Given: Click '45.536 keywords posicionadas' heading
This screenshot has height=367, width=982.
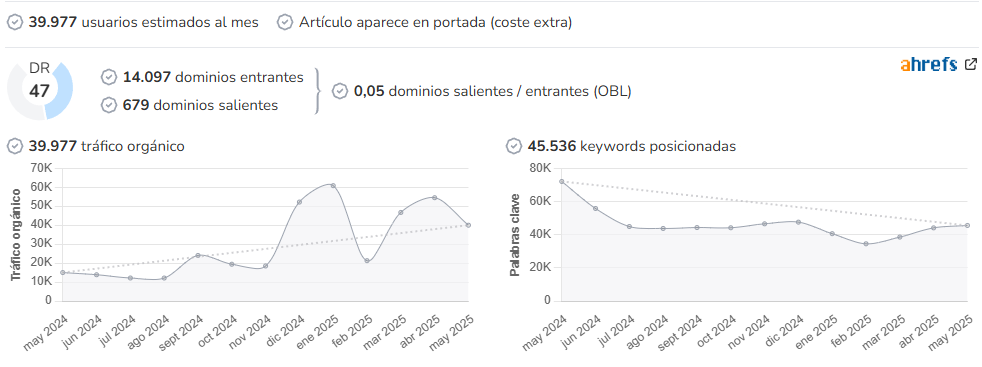Looking at the screenshot, I should [x=632, y=147].
